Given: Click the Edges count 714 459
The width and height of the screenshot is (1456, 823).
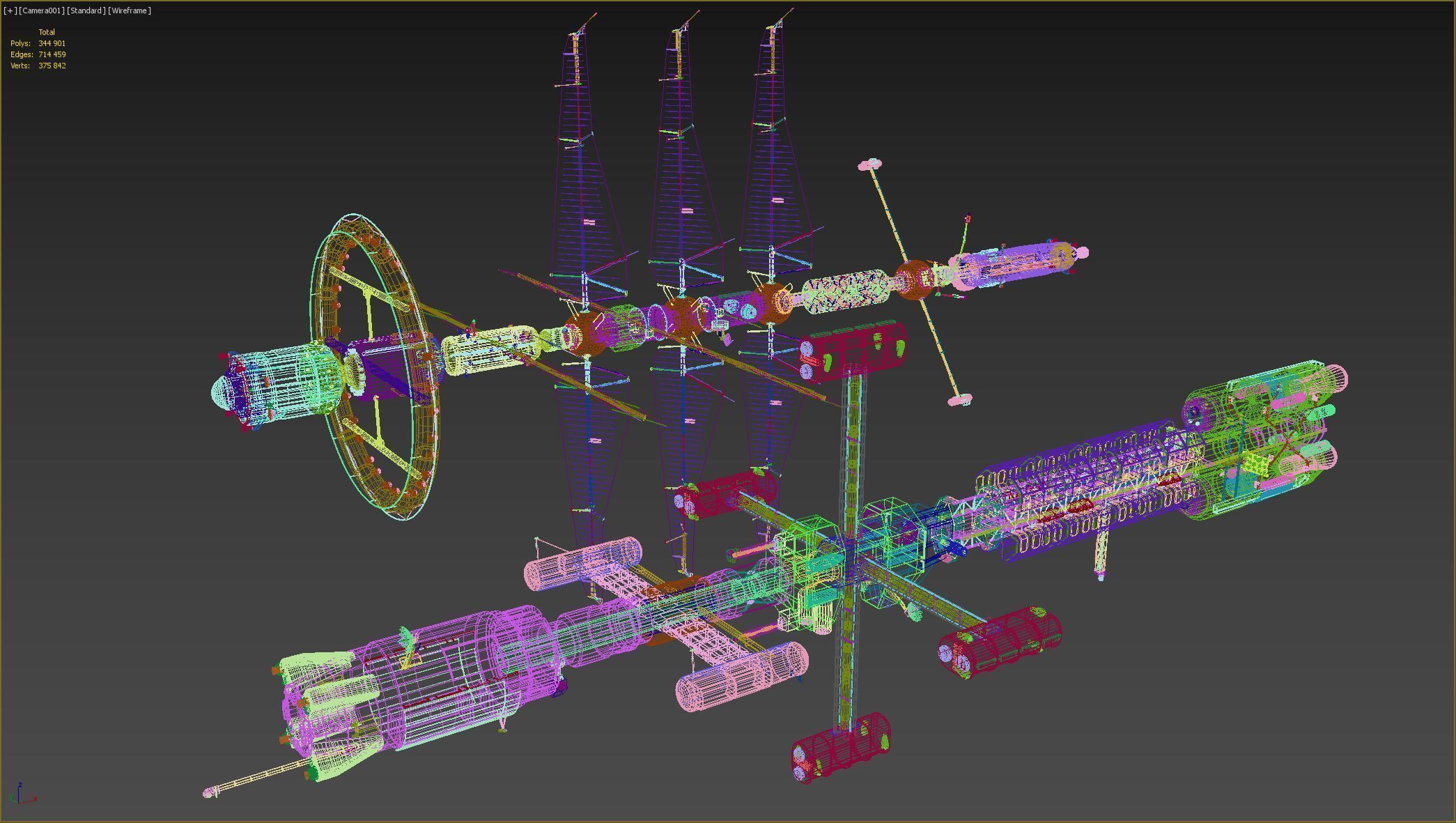Looking at the screenshot, I should coord(52,54).
